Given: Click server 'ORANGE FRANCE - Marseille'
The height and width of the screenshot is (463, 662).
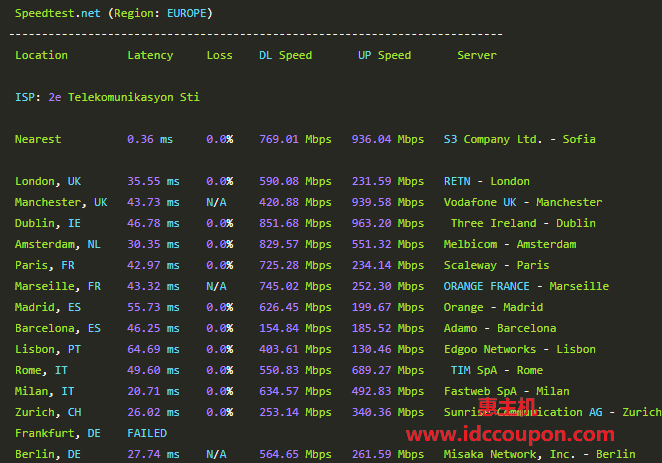Looking at the screenshot, I should pos(526,286).
